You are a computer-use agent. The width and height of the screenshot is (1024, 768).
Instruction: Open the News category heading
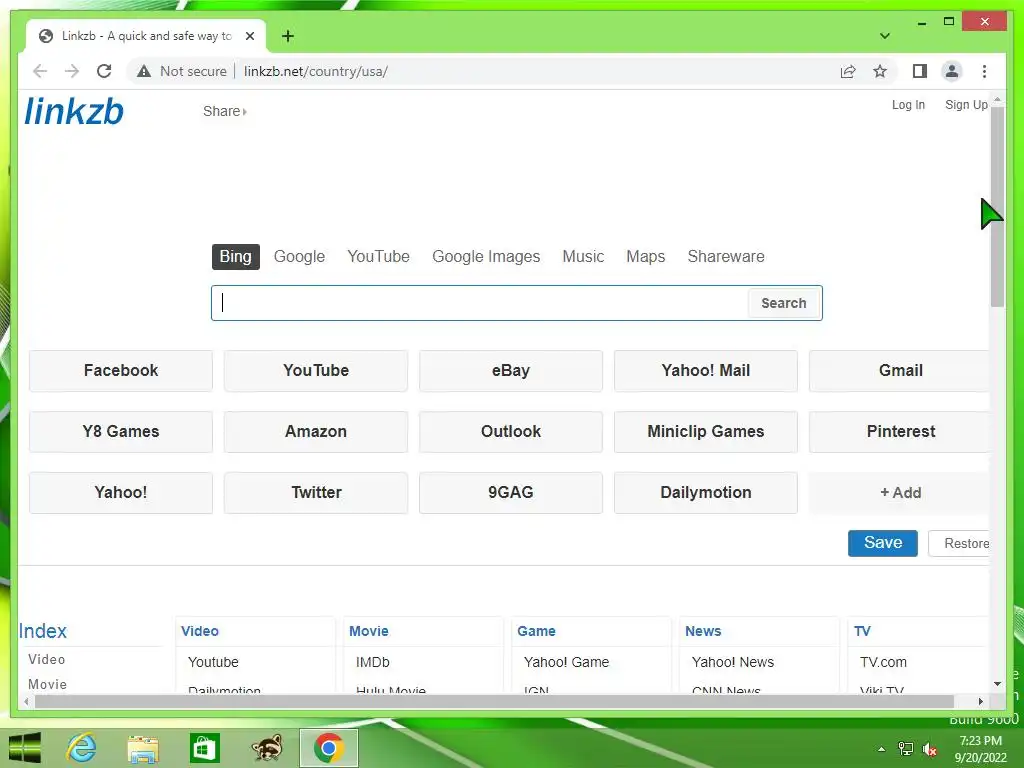(x=703, y=631)
